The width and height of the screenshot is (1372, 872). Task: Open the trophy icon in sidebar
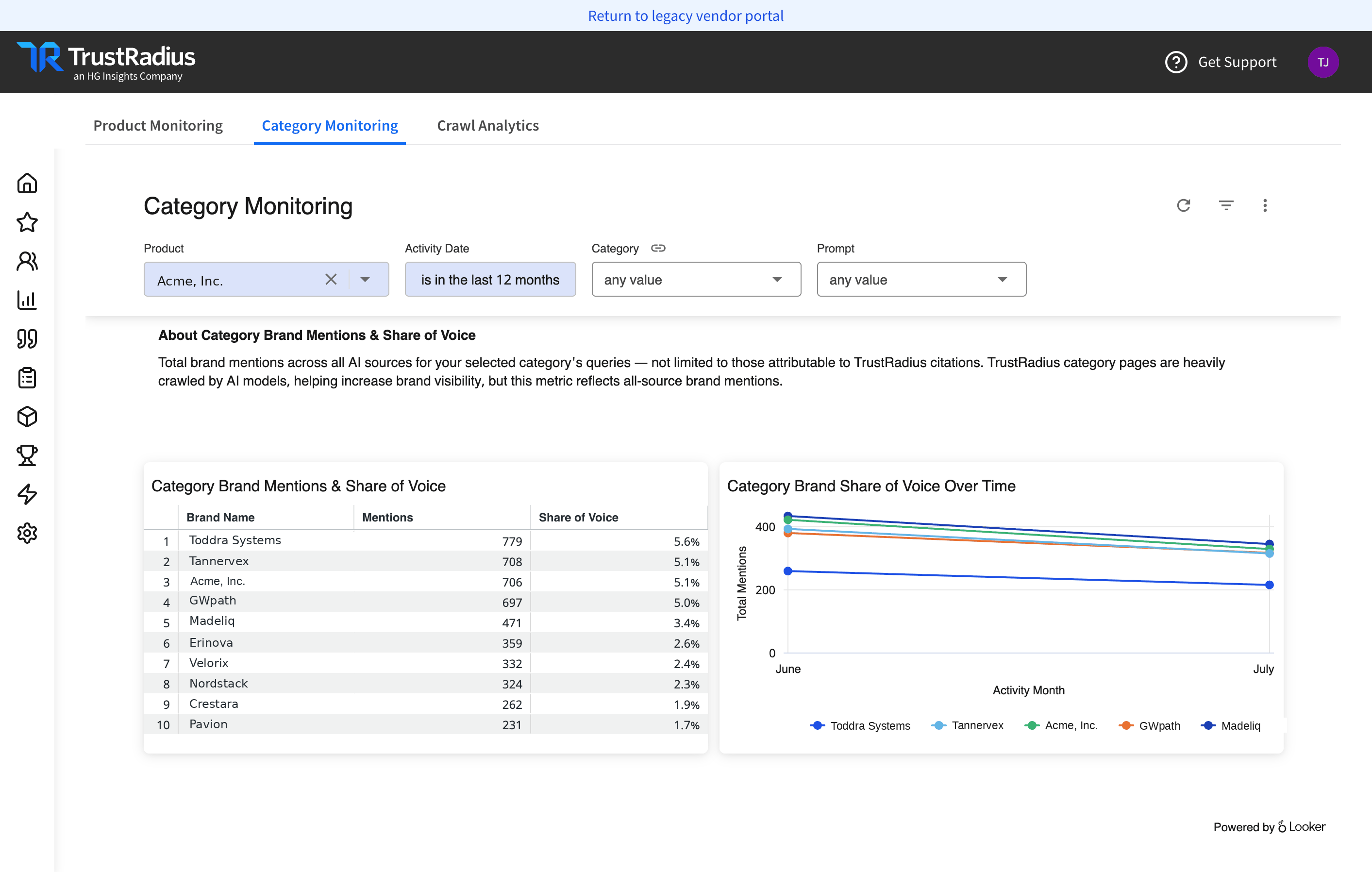pyautogui.click(x=27, y=456)
